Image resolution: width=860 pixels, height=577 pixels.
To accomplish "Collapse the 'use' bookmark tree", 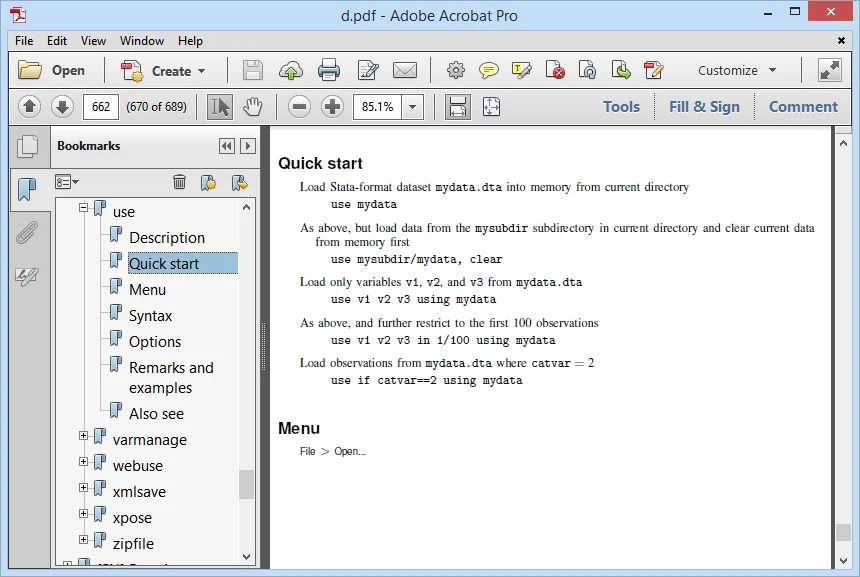I will (x=83, y=208).
